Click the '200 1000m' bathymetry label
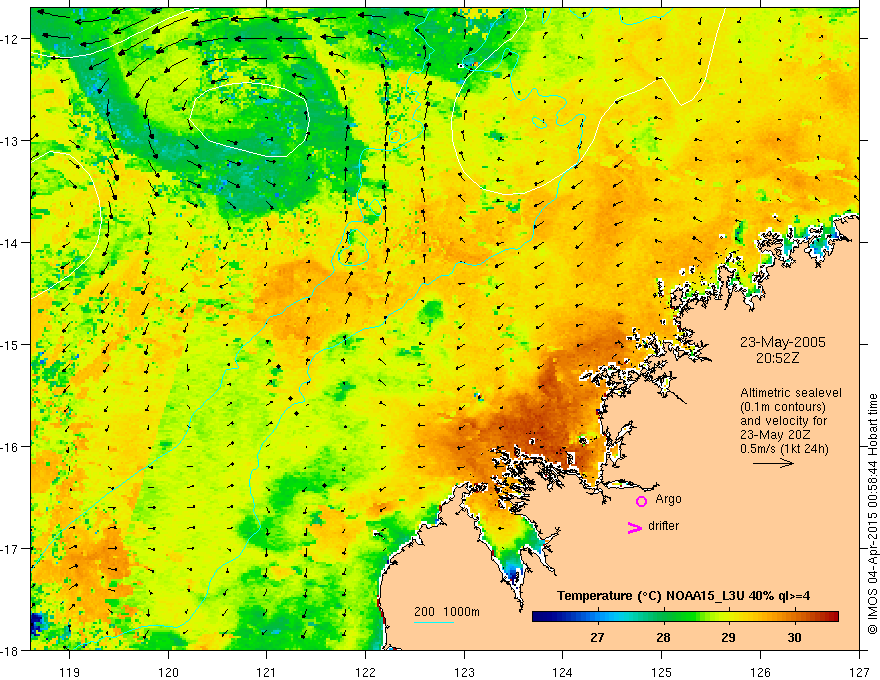This screenshot has width=880, height=680. [447, 612]
